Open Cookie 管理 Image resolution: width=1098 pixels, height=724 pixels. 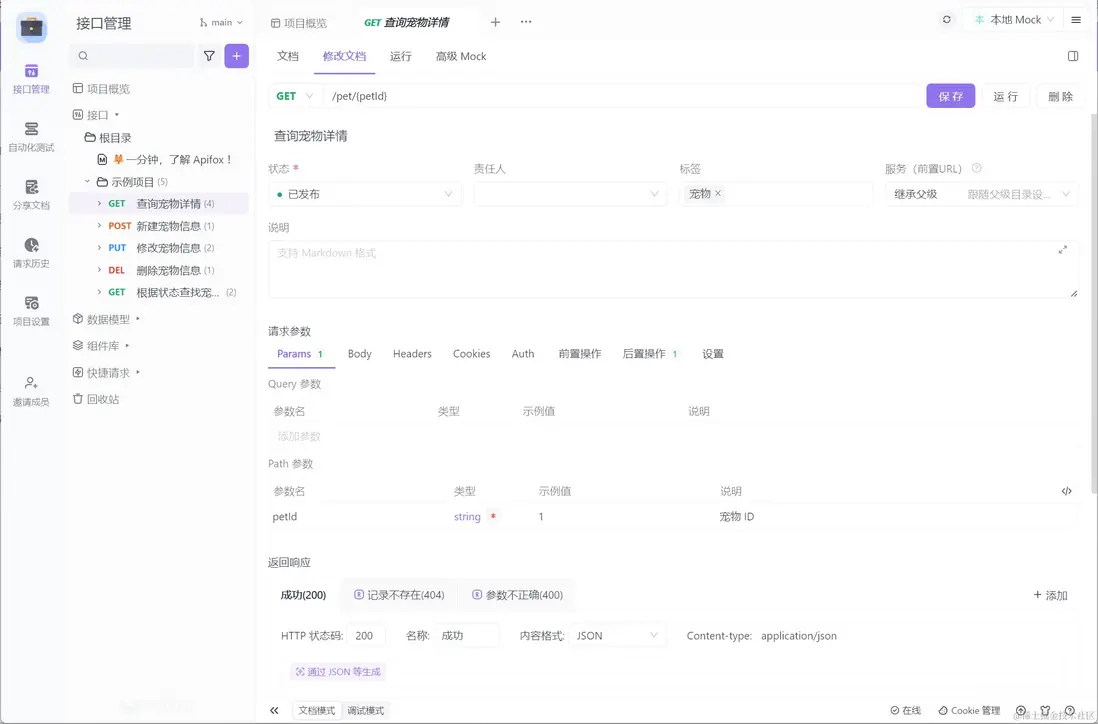pos(969,710)
